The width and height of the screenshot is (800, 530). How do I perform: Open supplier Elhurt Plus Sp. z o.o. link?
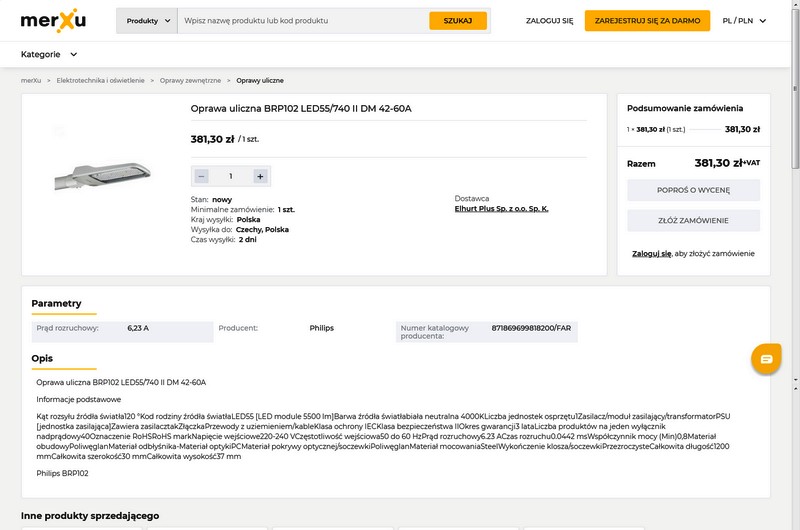point(501,209)
